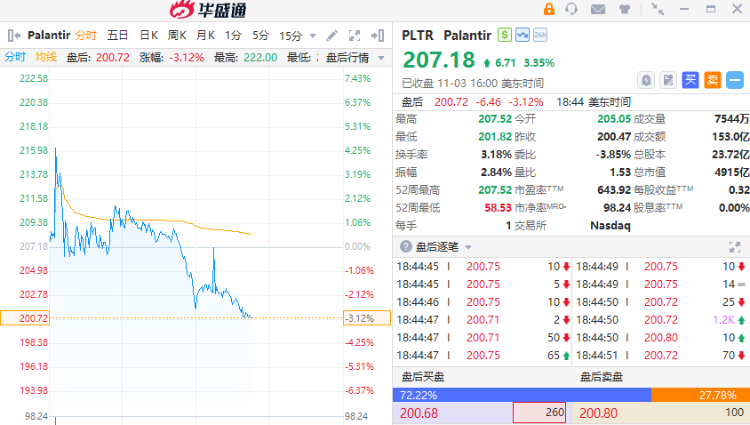Screen dimensions: 750x425
Task: Click the 18:44:47 trade with 65 volume
Action: coord(483,355)
